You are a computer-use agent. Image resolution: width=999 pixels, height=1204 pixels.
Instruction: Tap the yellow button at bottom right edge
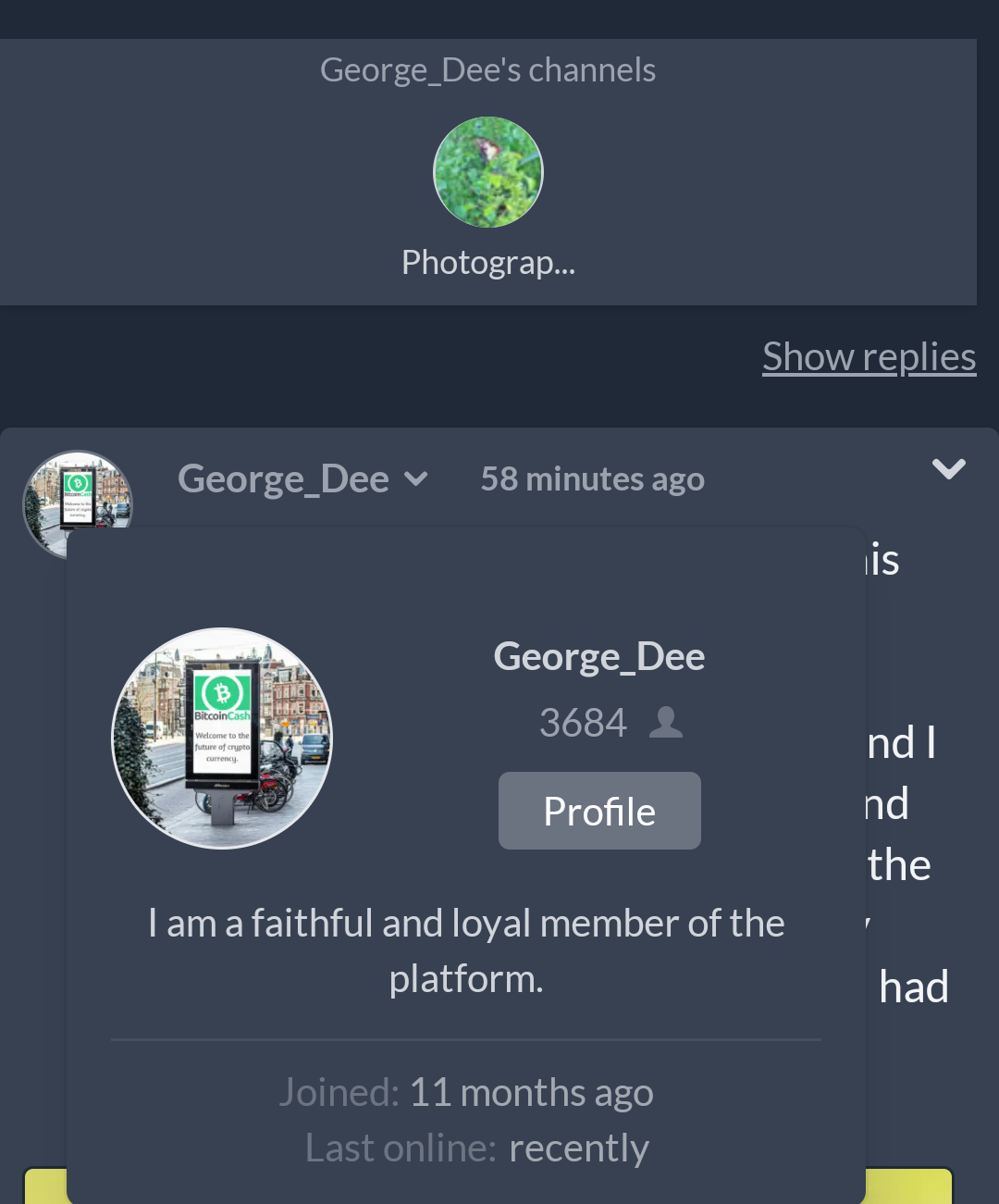pos(909,1186)
